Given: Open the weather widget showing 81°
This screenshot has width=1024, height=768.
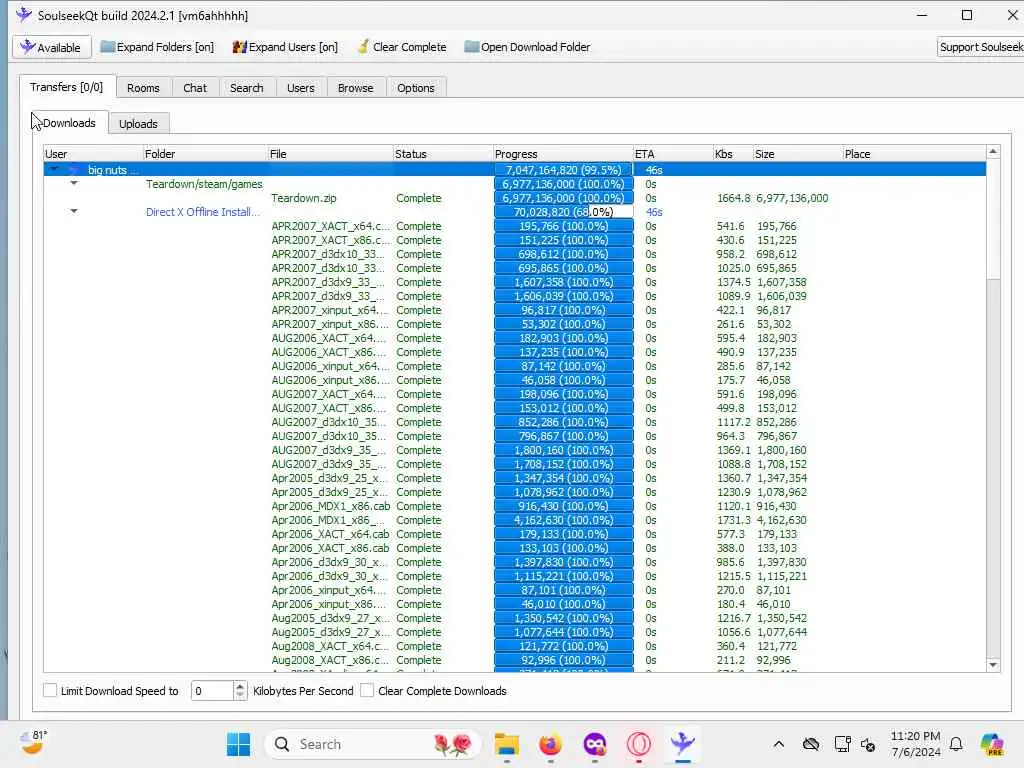Looking at the screenshot, I should (34, 743).
